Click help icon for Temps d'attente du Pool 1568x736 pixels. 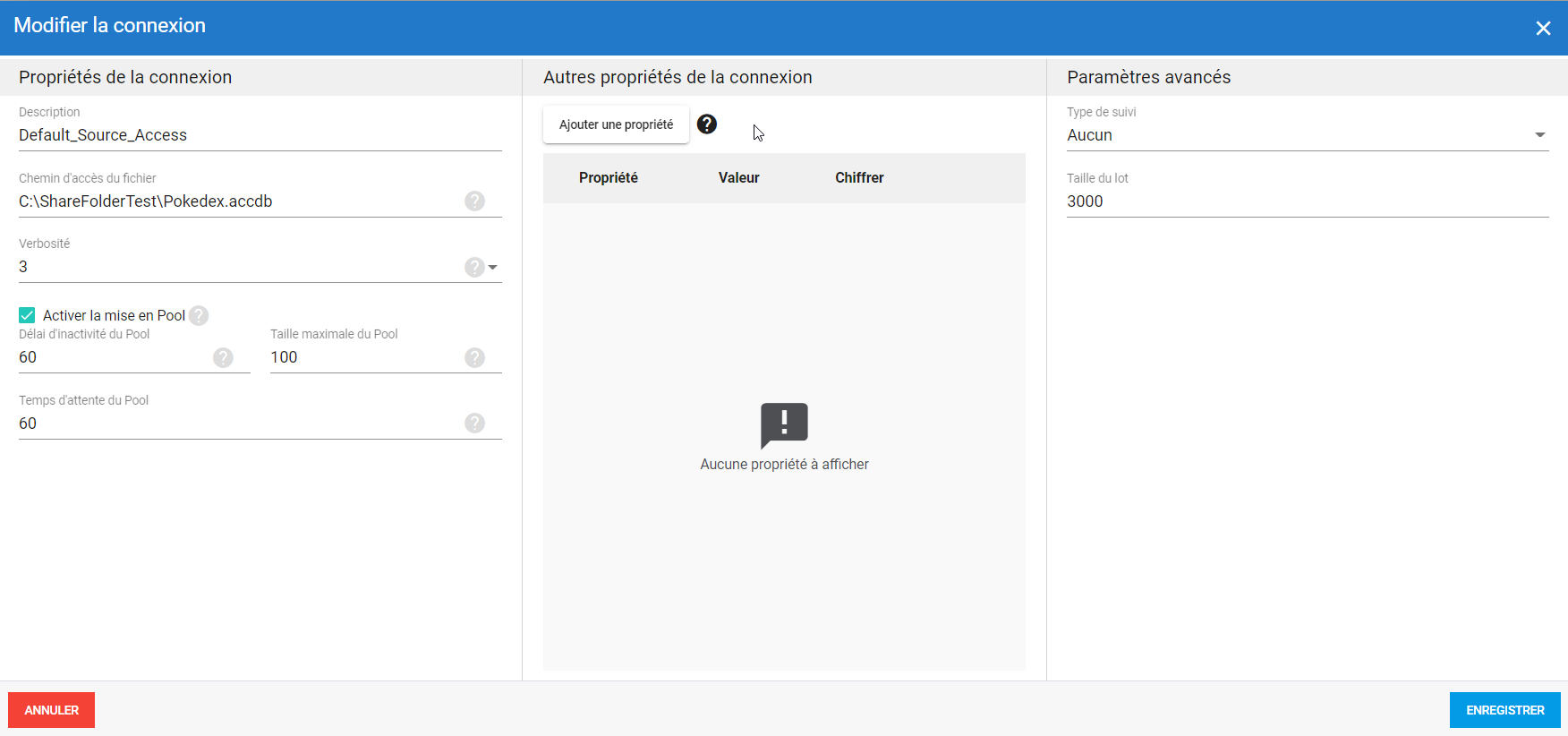(x=474, y=423)
